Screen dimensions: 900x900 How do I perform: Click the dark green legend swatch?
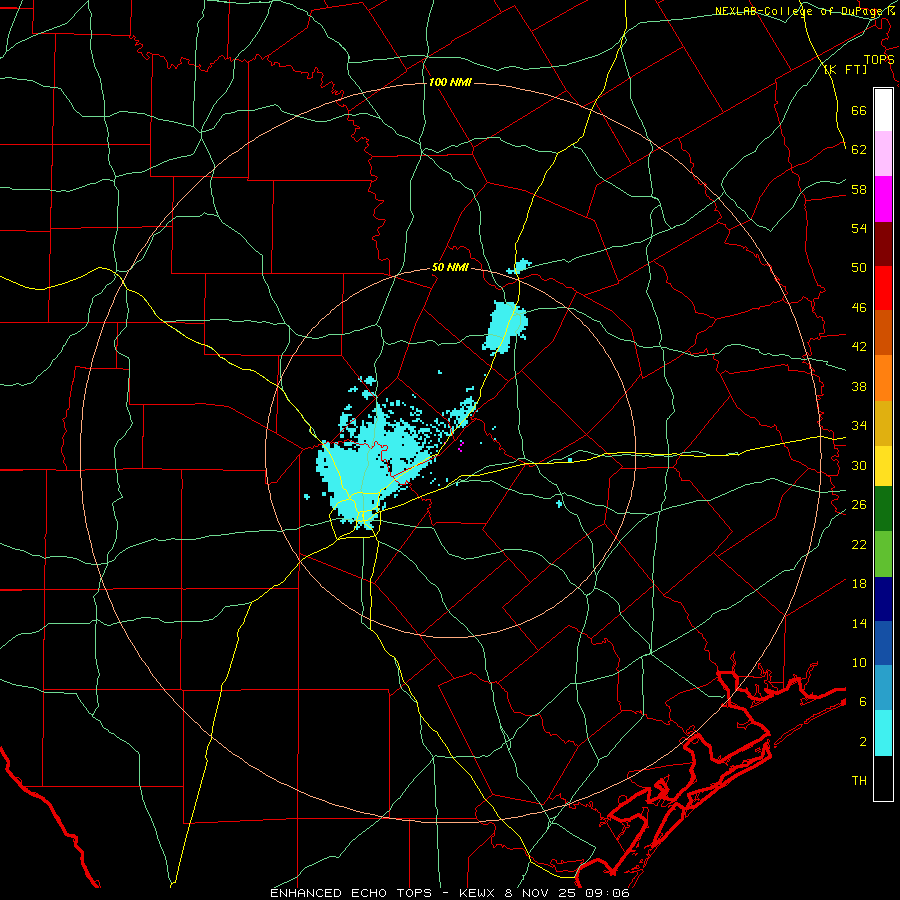883,509
